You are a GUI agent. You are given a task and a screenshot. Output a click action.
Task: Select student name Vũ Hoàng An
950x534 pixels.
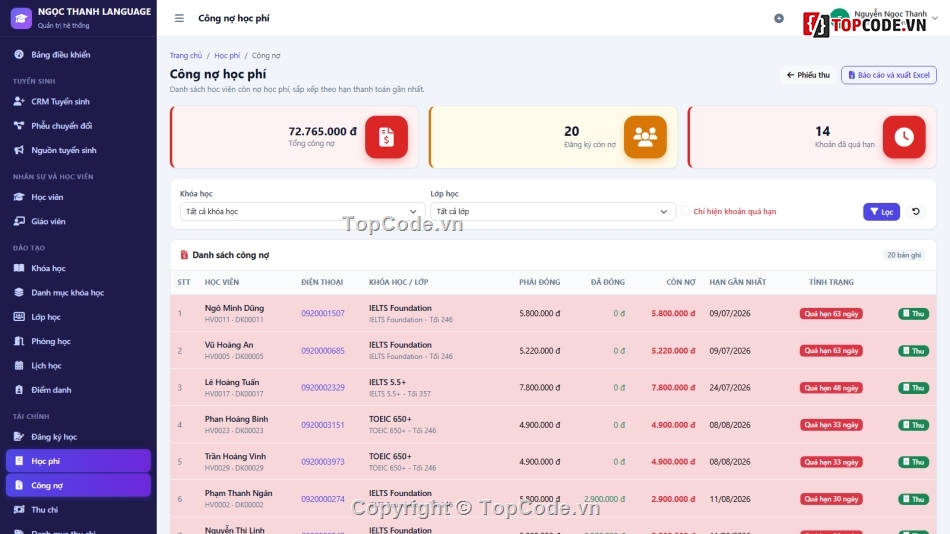[x=229, y=345]
